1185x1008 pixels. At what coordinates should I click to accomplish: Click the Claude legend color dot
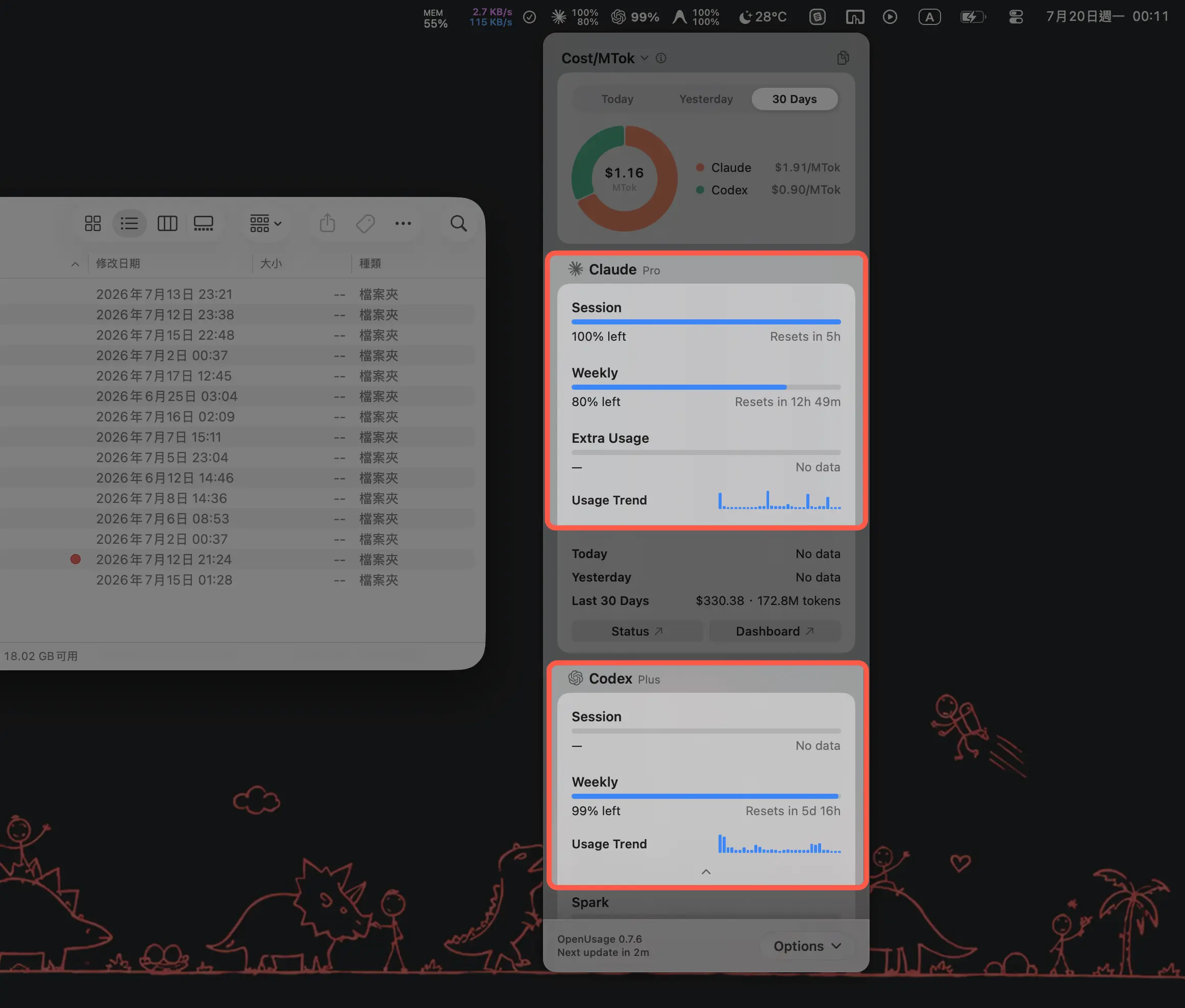tap(700, 167)
